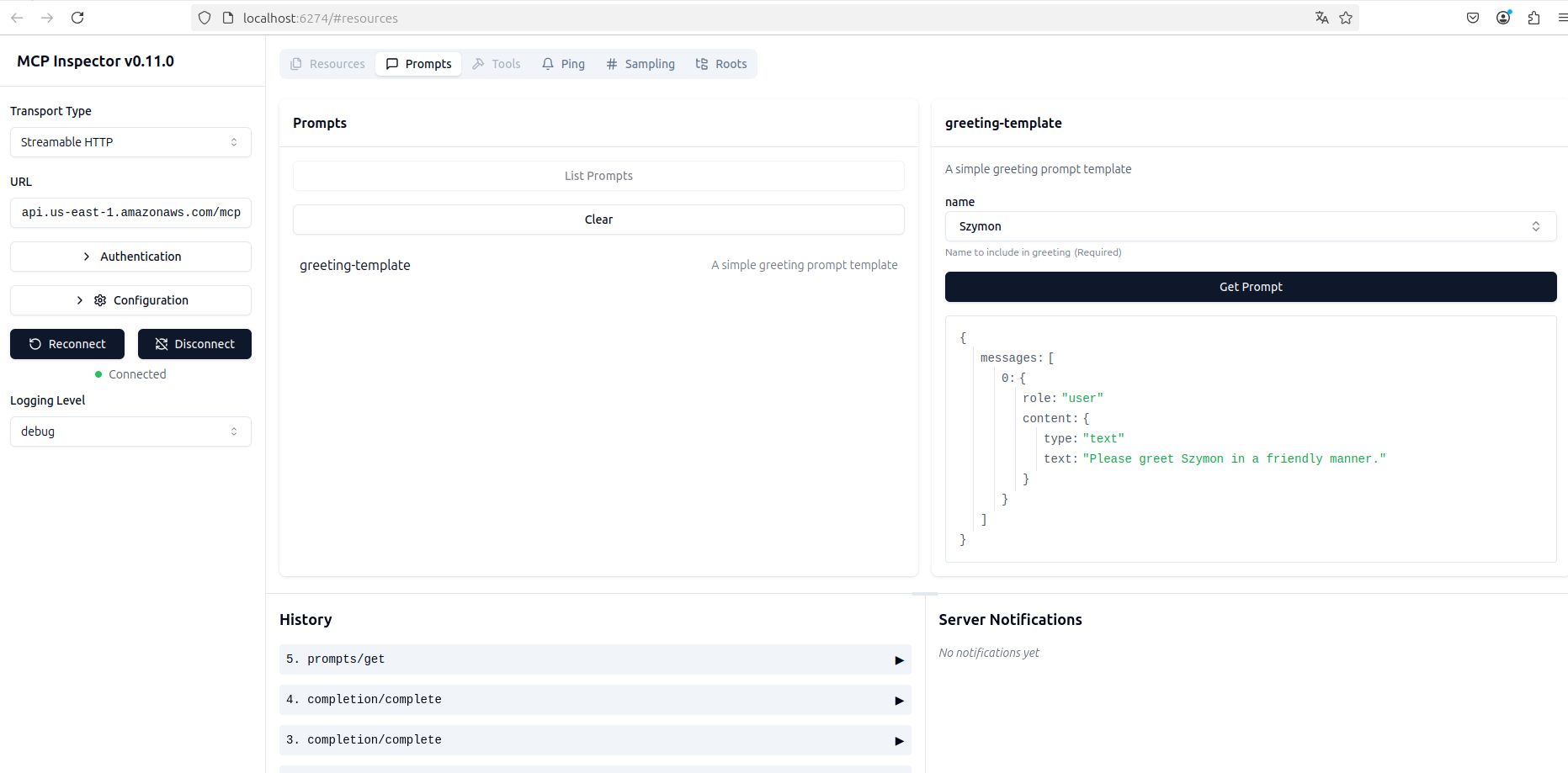The height and width of the screenshot is (773, 1568).
Task: Bookmark this page with the star icon
Action: tap(1346, 18)
